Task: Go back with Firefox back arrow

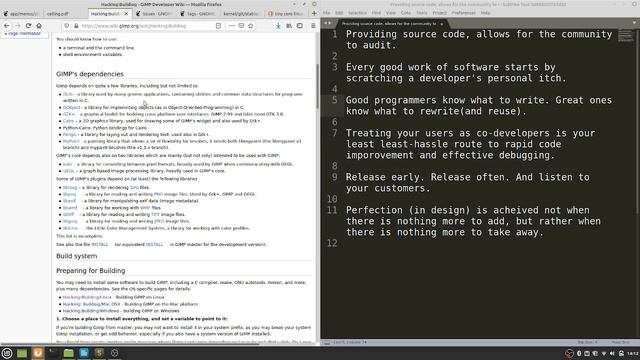Action: click(7, 26)
